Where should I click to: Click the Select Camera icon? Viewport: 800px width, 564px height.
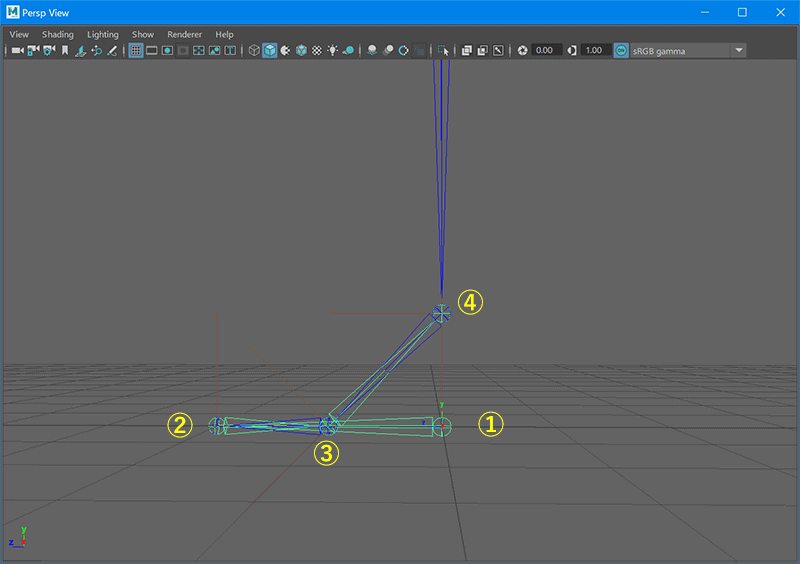(18, 50)
